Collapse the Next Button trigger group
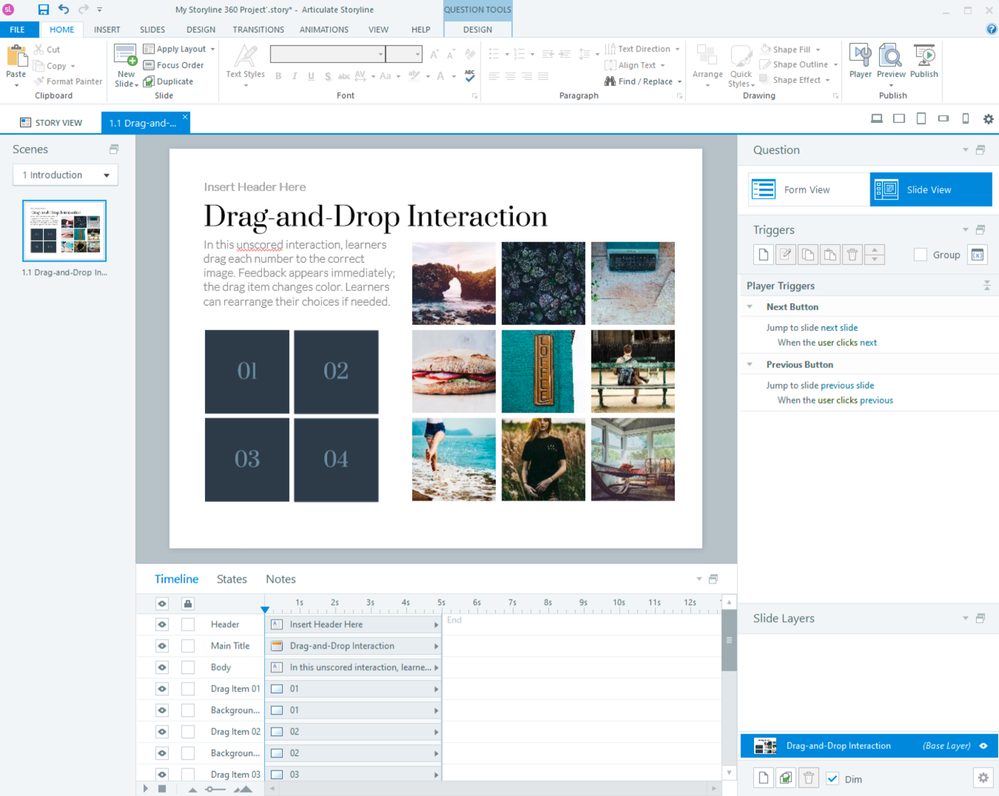Screen dimensions: 999x796 (x=750, y=307)
